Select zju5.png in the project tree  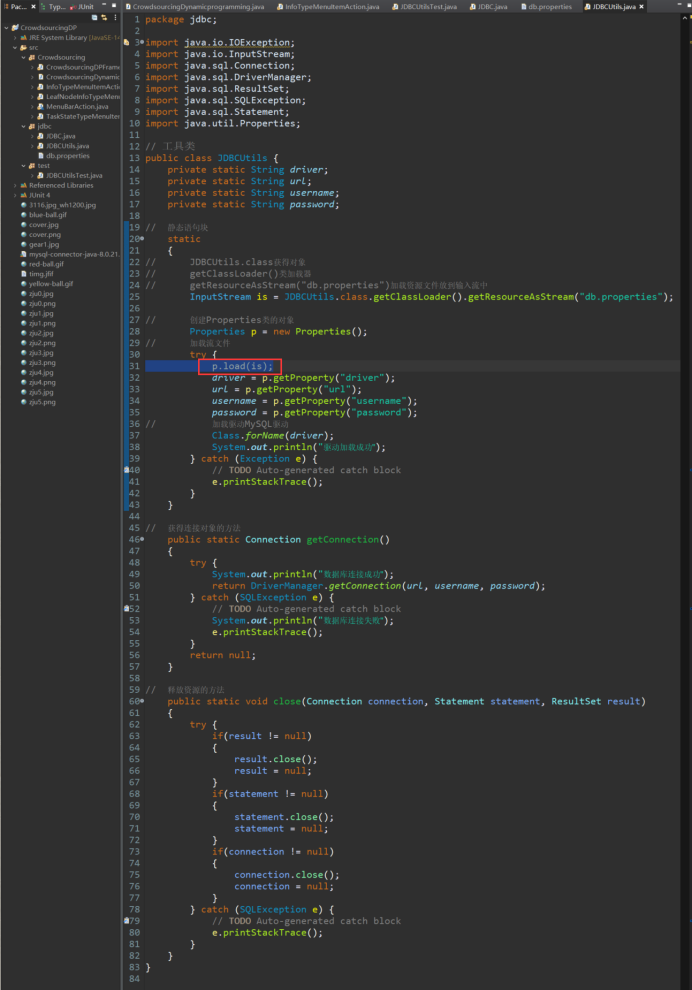(42, 402)
